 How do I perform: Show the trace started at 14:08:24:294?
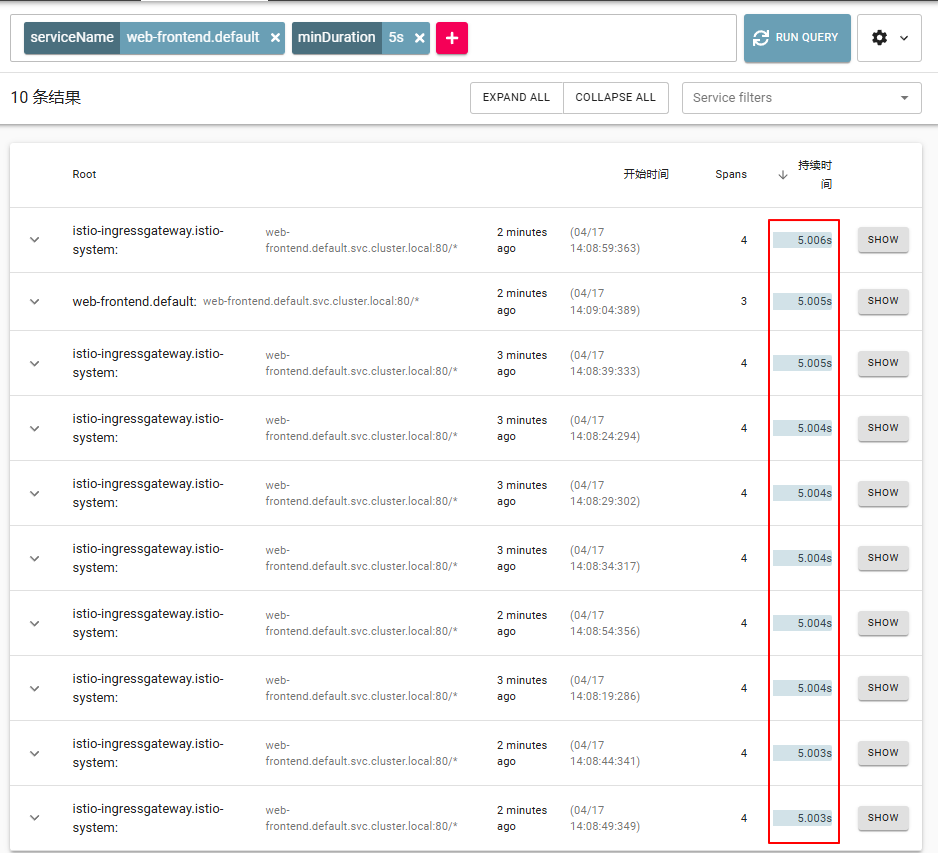[x=883, y=428]
